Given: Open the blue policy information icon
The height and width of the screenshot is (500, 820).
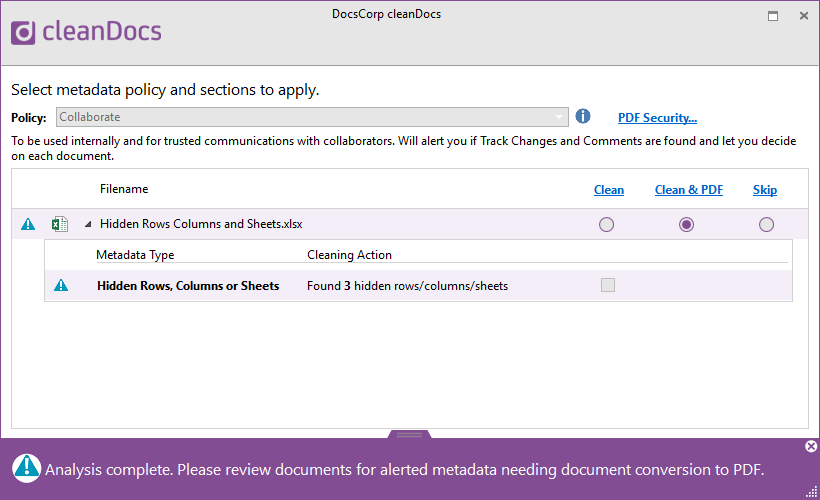Looking at the screenshot, I should click(x=583, y=116).
